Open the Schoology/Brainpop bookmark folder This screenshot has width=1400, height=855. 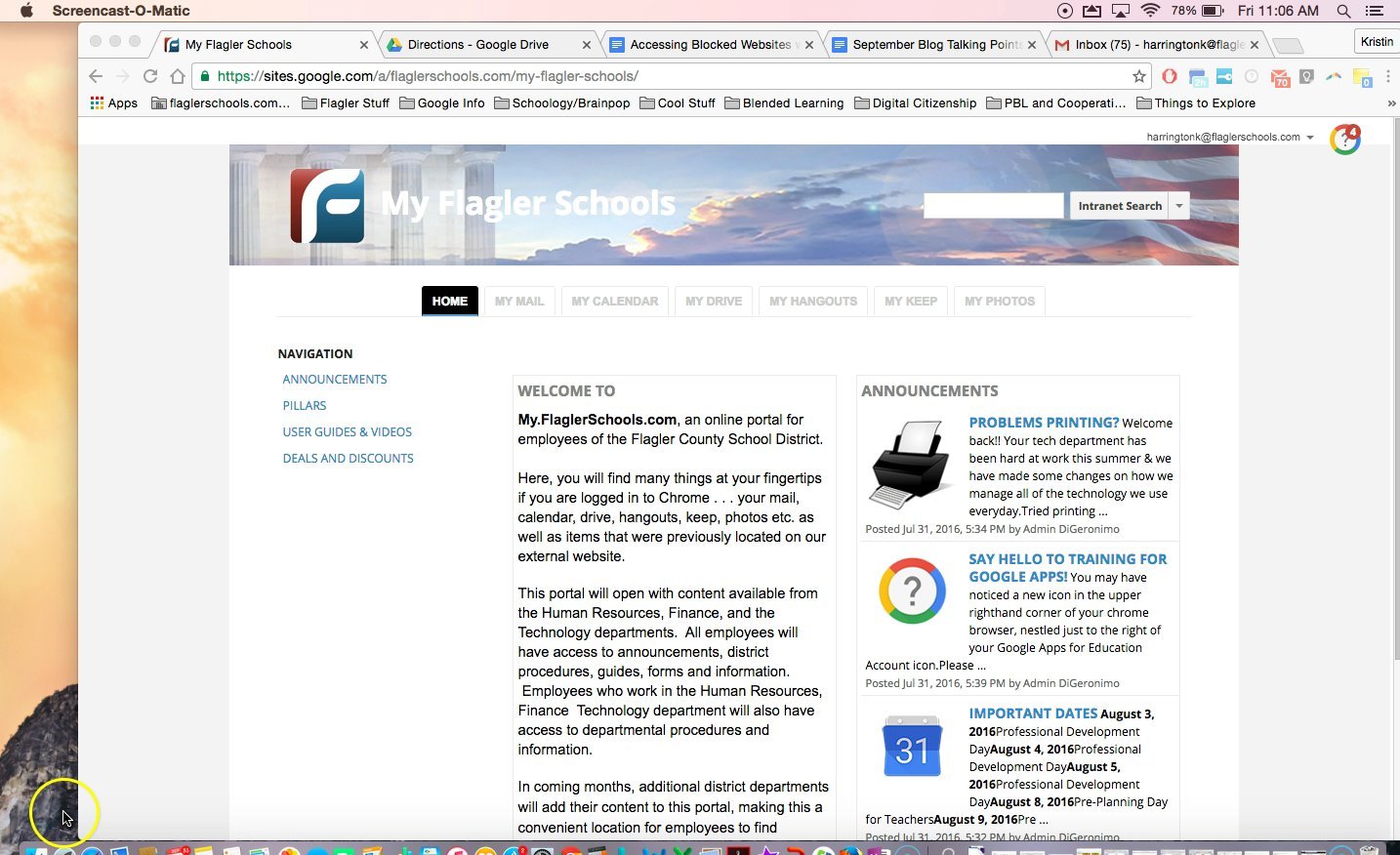tap(562, 102)
